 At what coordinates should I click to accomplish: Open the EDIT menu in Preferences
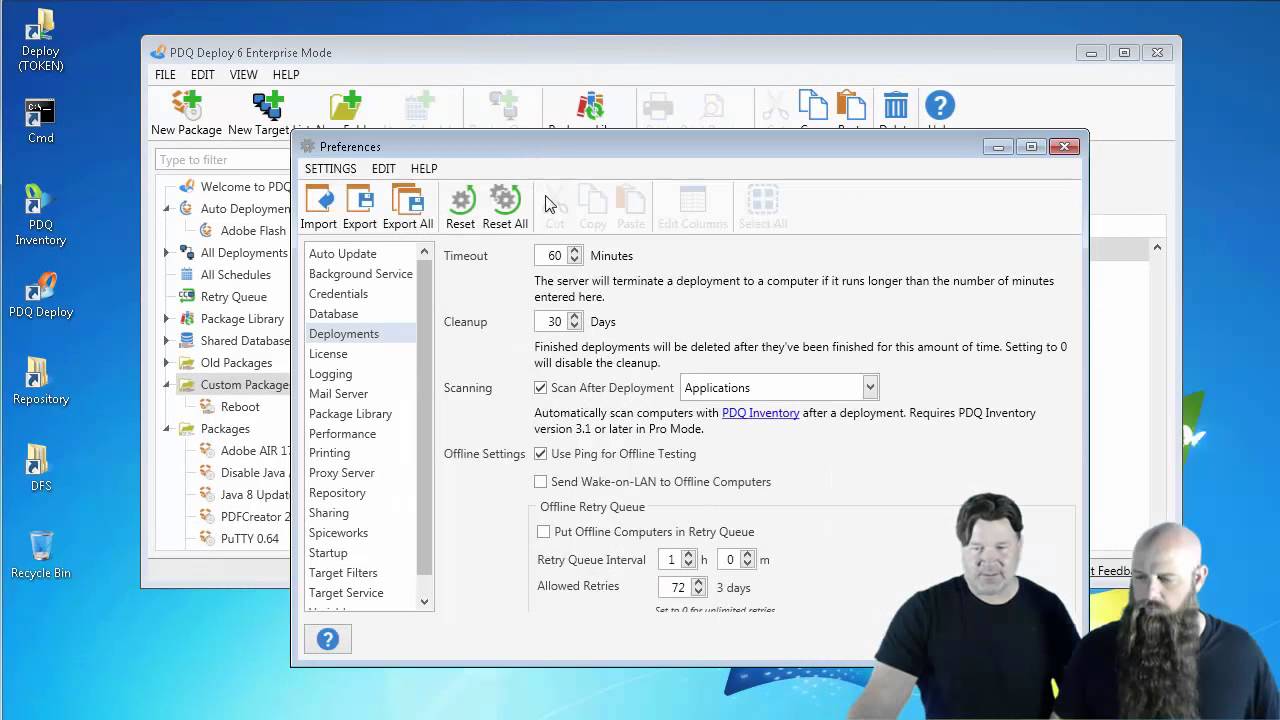(383, 169)
